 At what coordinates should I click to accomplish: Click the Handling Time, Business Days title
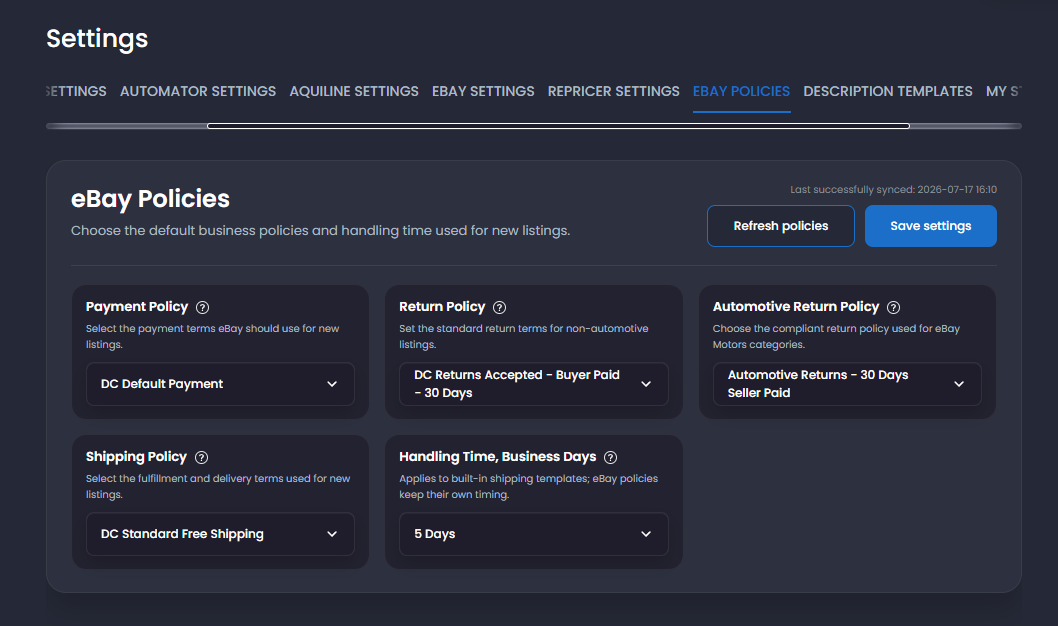pos(498,457)
